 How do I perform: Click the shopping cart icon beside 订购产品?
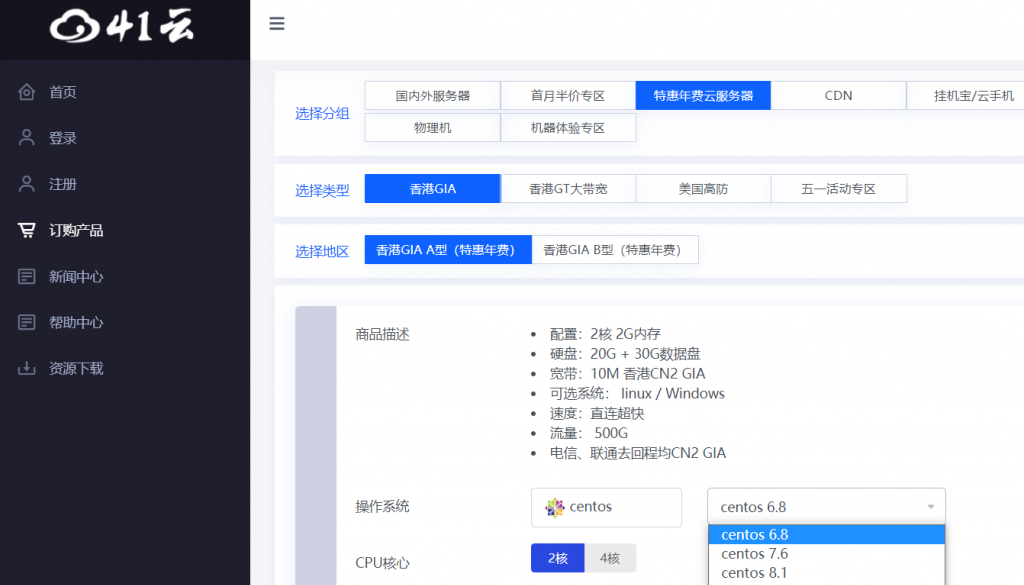[x=27, y=230]
